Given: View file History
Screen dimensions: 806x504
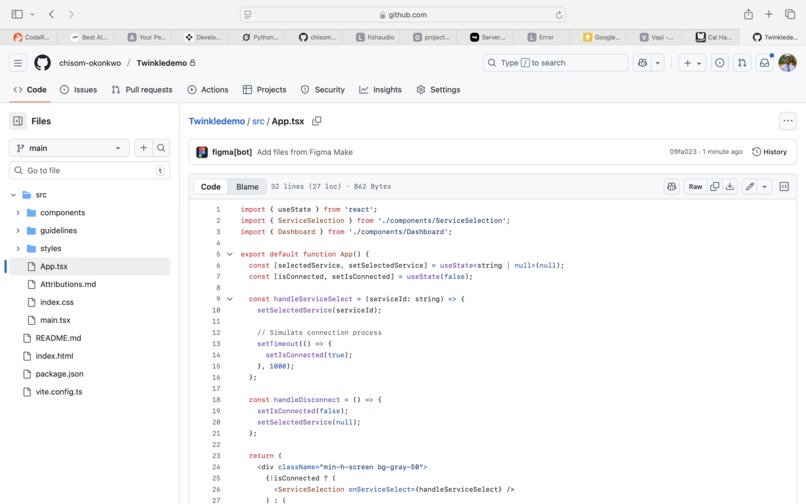Looking at the screenshot, I should click(x=770, y=152).
